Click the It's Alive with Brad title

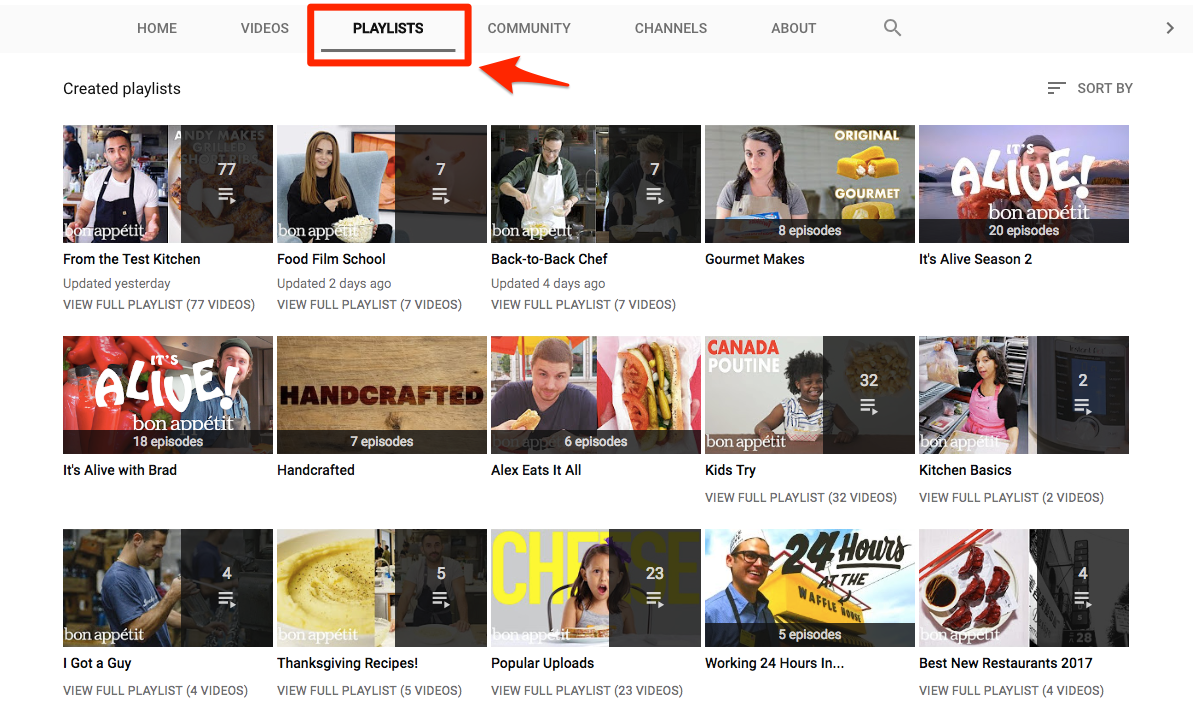(120, 470)
